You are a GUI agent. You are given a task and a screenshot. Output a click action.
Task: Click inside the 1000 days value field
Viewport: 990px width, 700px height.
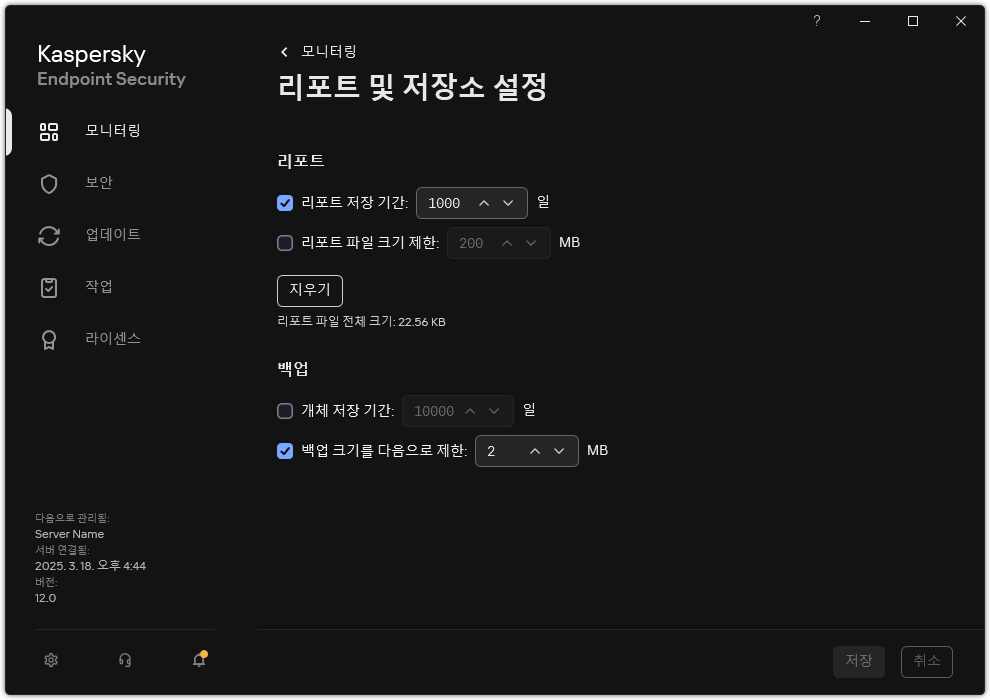point(441,203)
